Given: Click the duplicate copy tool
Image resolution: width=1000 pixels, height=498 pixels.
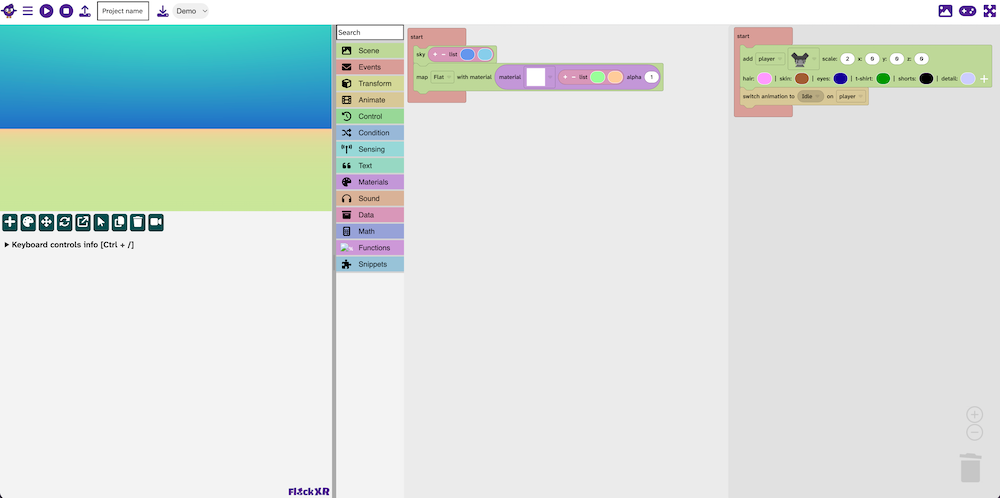Looking at the screenshot, I should coord(119,222).
